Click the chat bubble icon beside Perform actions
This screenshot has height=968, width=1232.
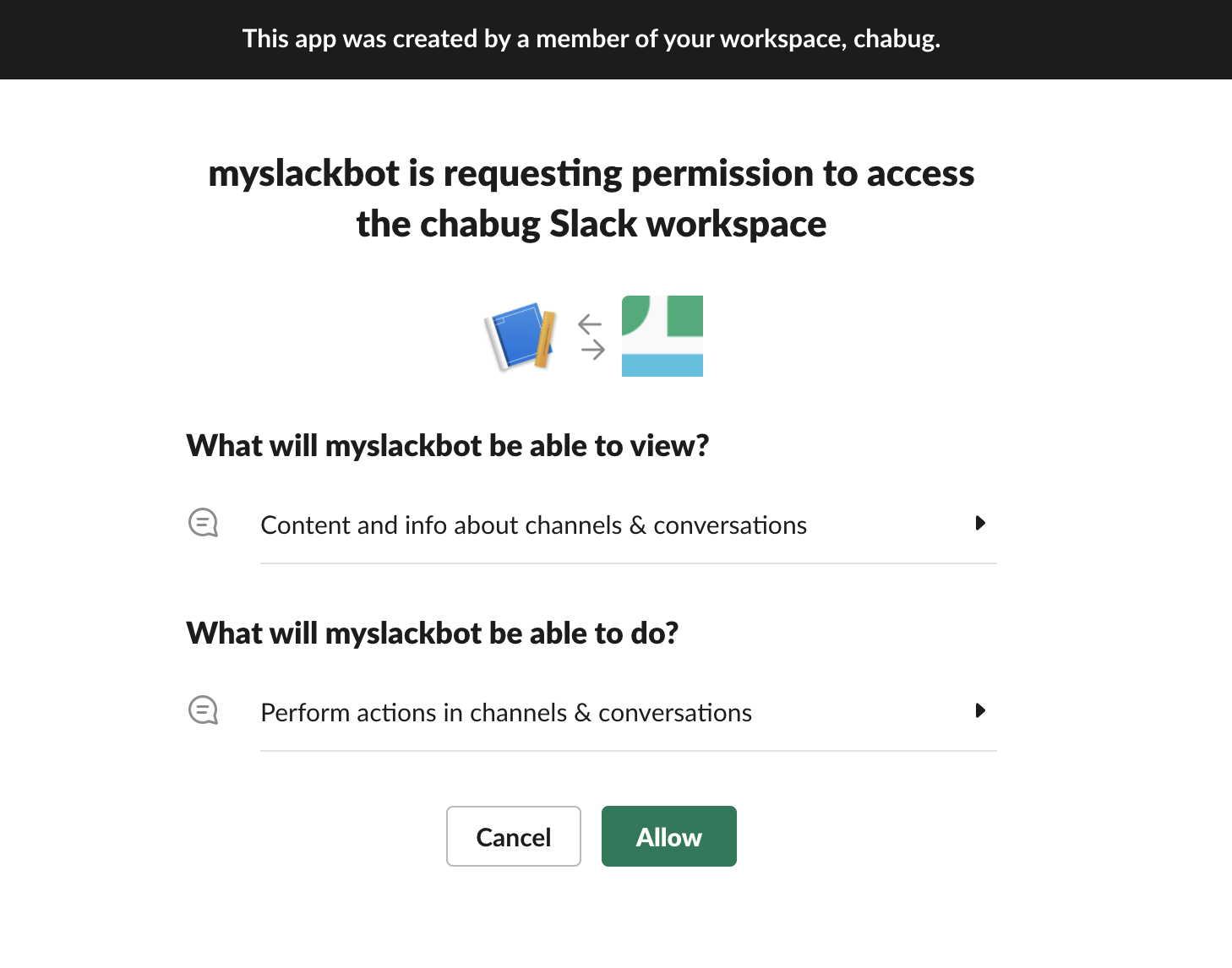pyautogui.click(x=203, y=710)
